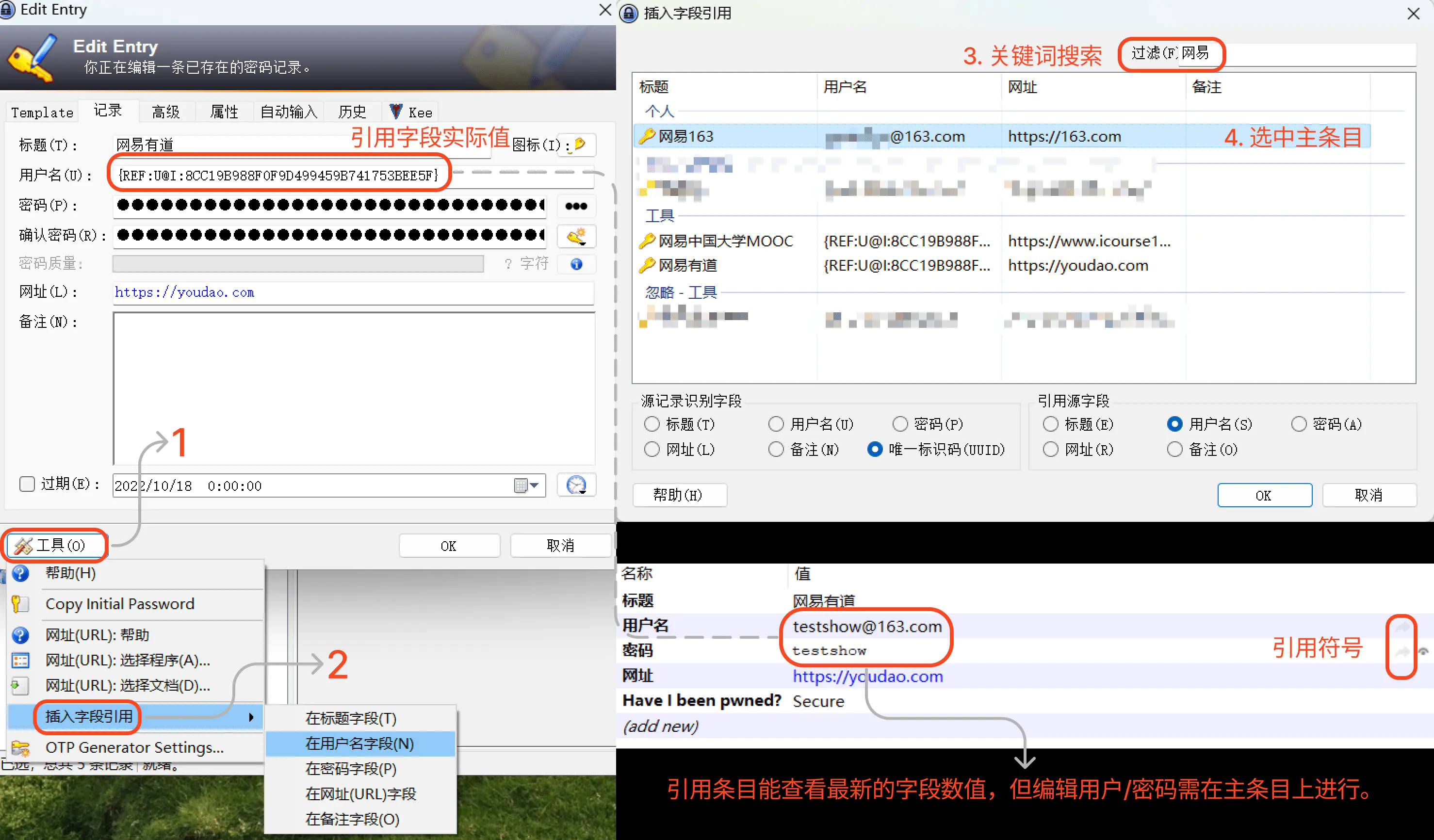Click the 网址 column header
The height and width of the screenshot is (840, 1434).
pyautogui.click(x=1094, y=87)
